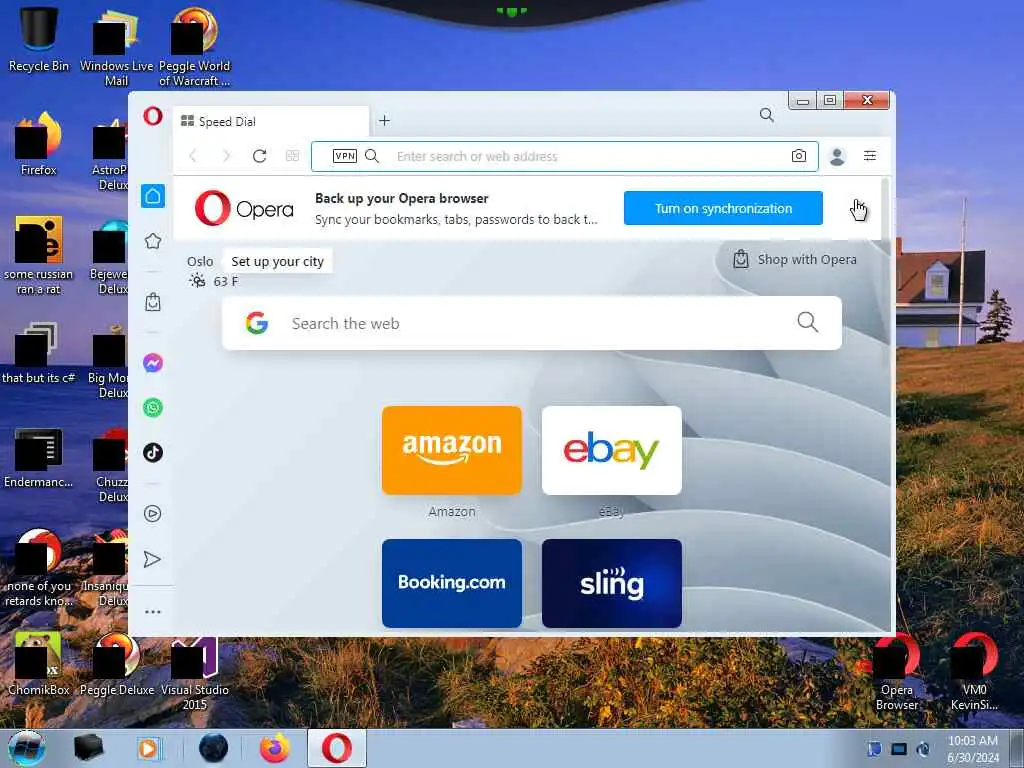
Task: Open the Amazon speed dial tile
Action: tap(452, 451)
